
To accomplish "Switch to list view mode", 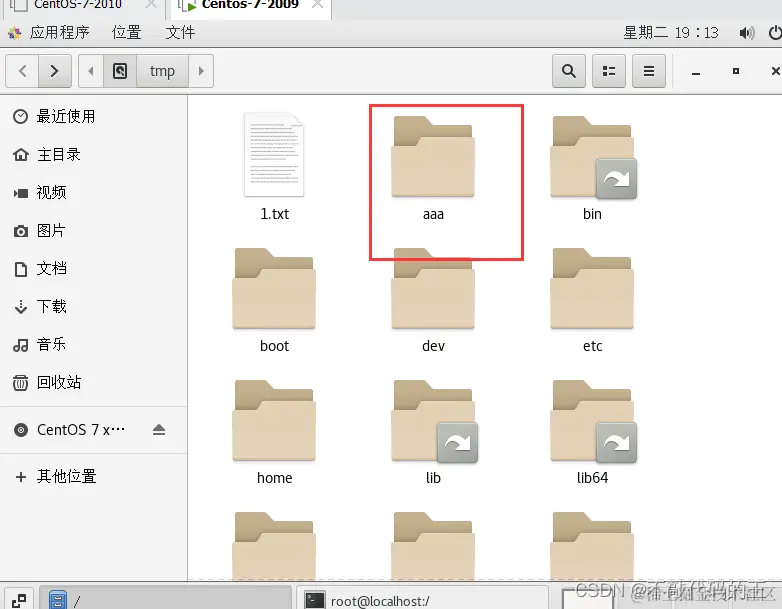I will (x=608, y=71).
